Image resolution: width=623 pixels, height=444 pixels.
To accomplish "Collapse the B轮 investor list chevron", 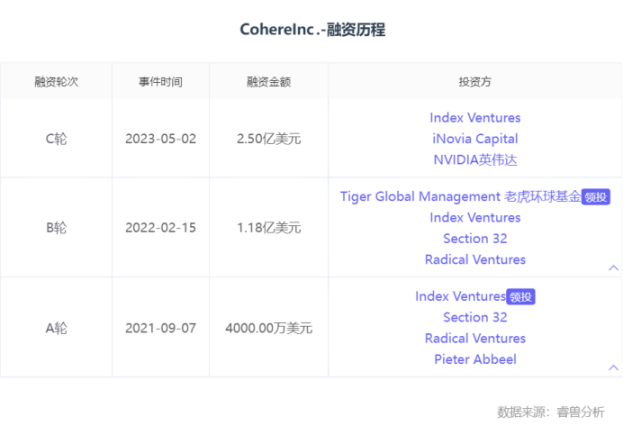I will coord(613,268).
